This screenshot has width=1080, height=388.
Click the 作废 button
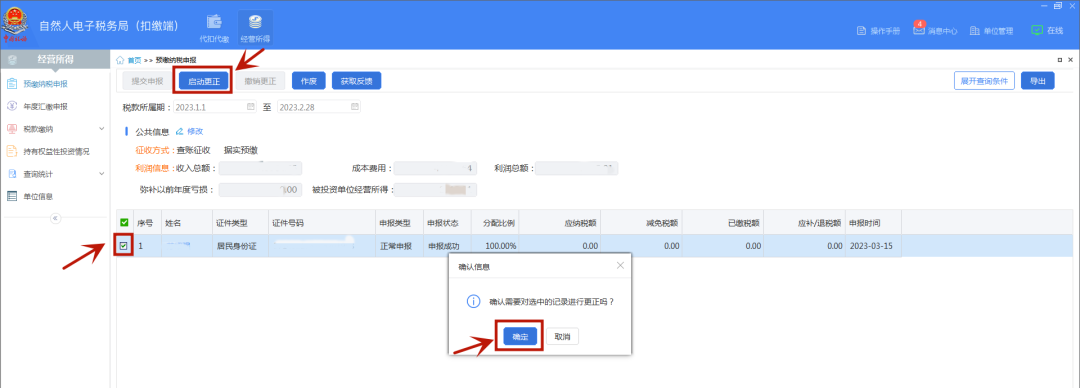pyautogui.click(x=309, y=81)
